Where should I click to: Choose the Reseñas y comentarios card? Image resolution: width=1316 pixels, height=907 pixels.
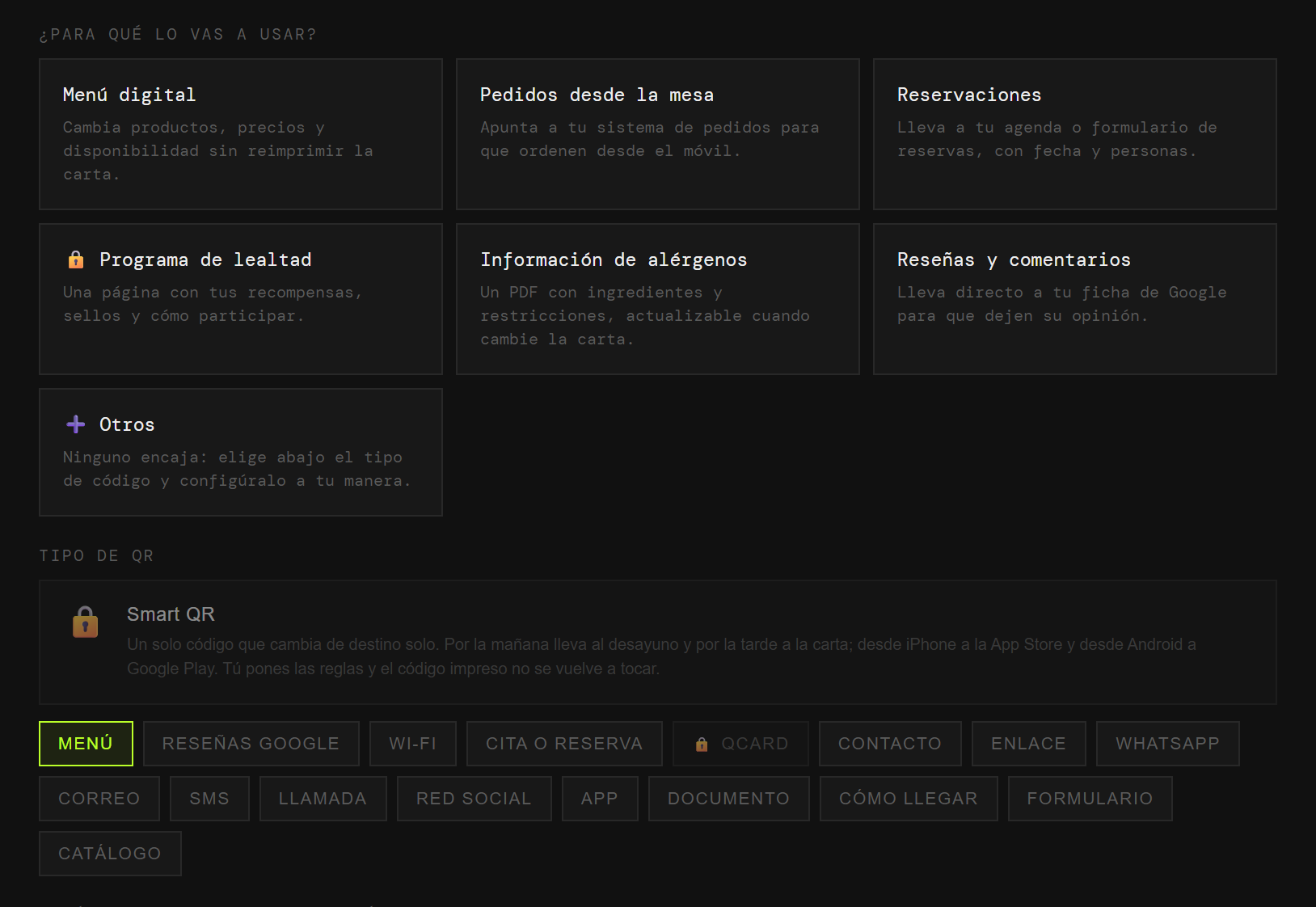coord(1075,299)
